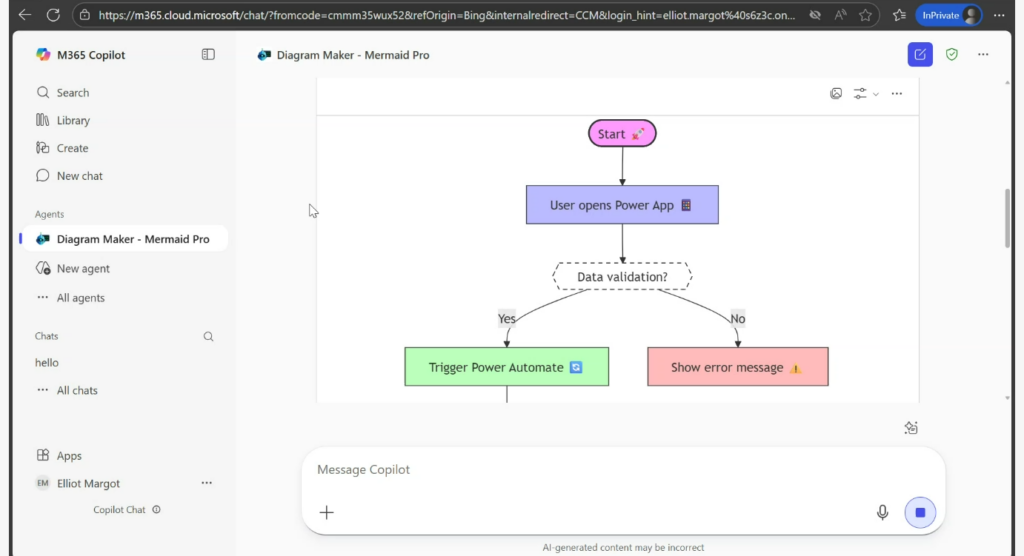Viewport: 1024px width, 556px height.
Task: Export the diagram as image icon
Action: 836,93
